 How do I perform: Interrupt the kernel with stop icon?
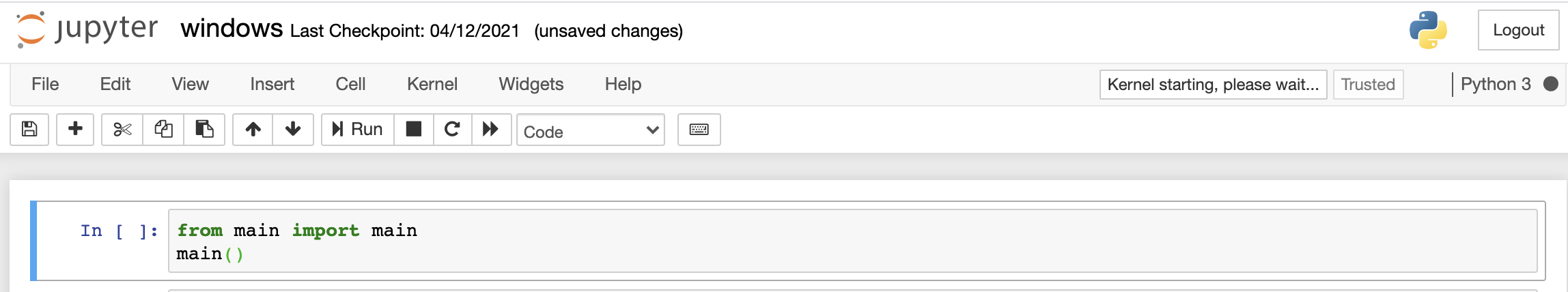[414, 129]
